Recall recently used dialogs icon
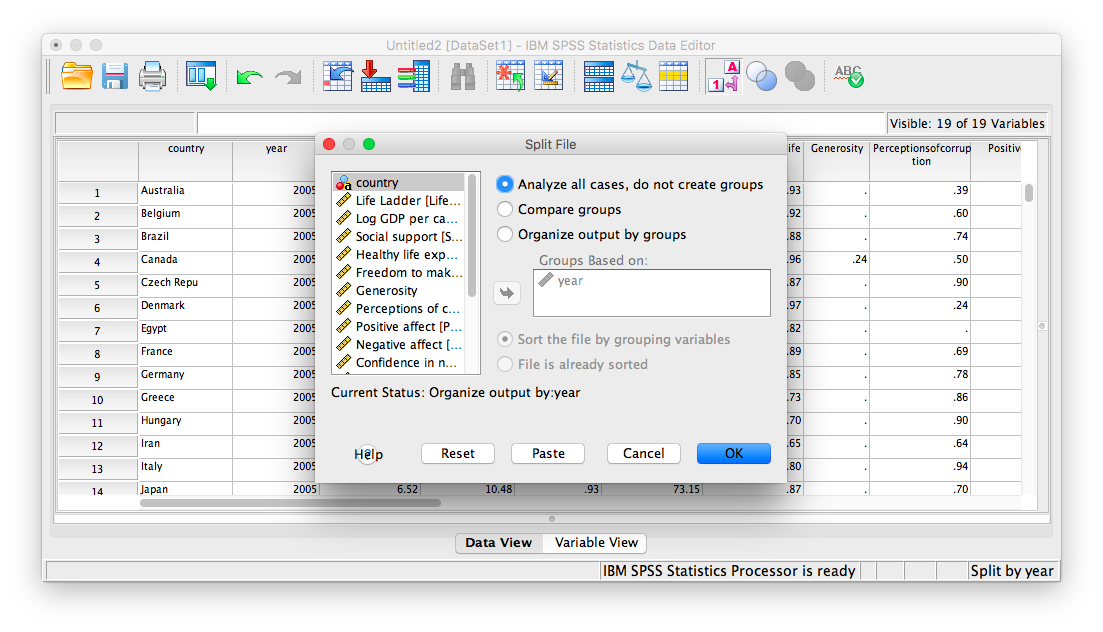The height and width of the screenshot is (632, 1103). pos(201,76)
